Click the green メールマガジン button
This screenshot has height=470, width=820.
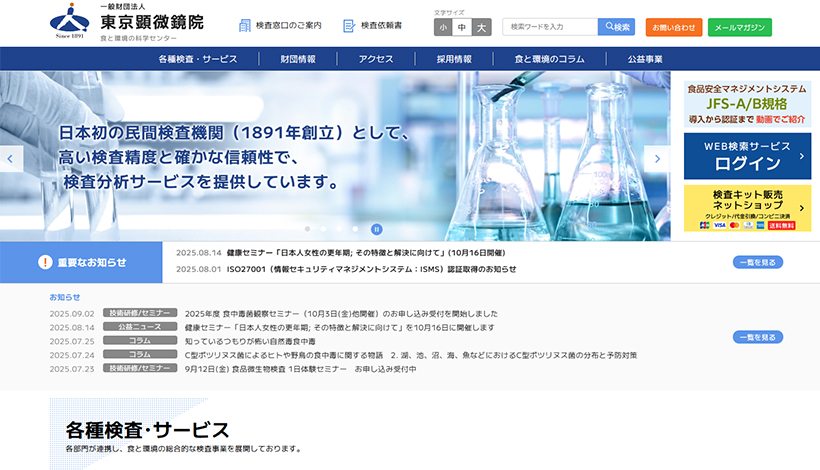click(x=740, y=27)
